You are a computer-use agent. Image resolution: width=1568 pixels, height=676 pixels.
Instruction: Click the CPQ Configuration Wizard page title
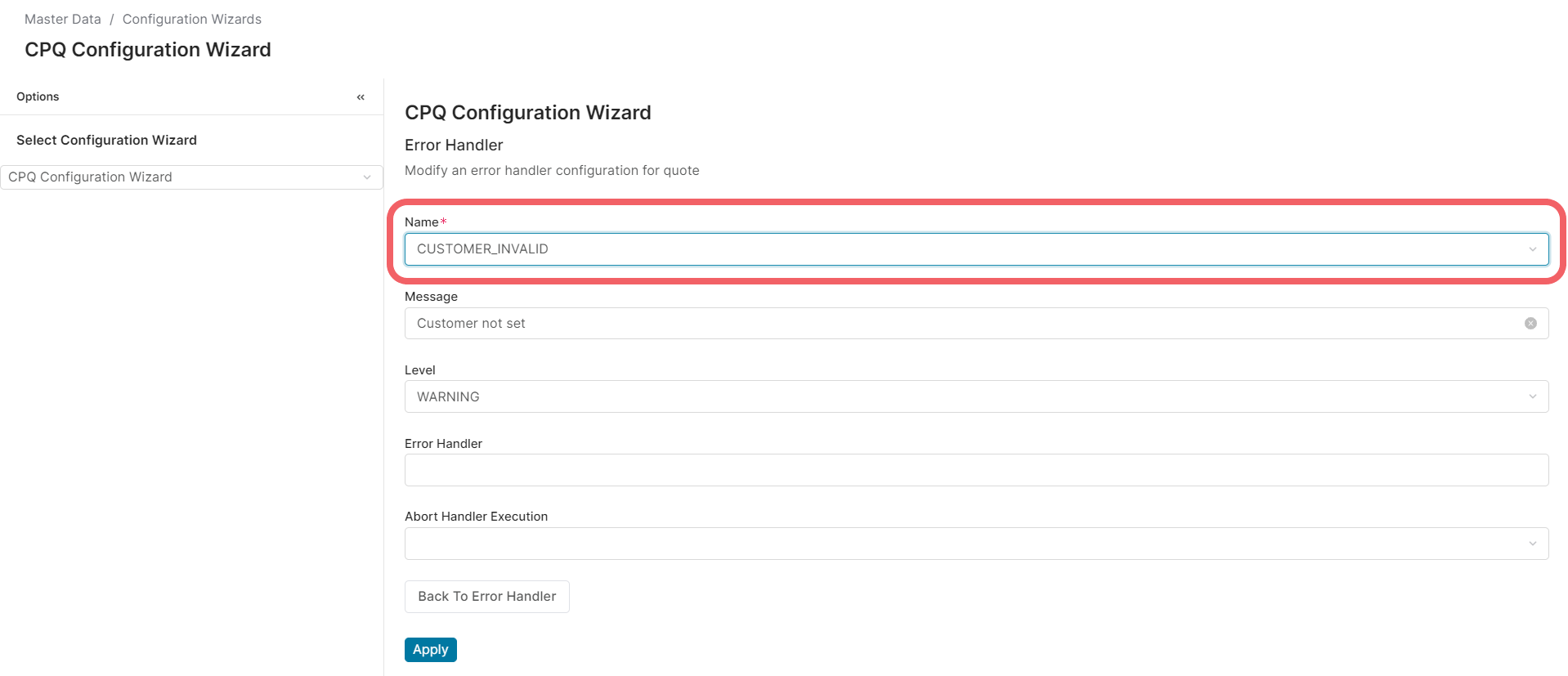(x=147, y=50)
